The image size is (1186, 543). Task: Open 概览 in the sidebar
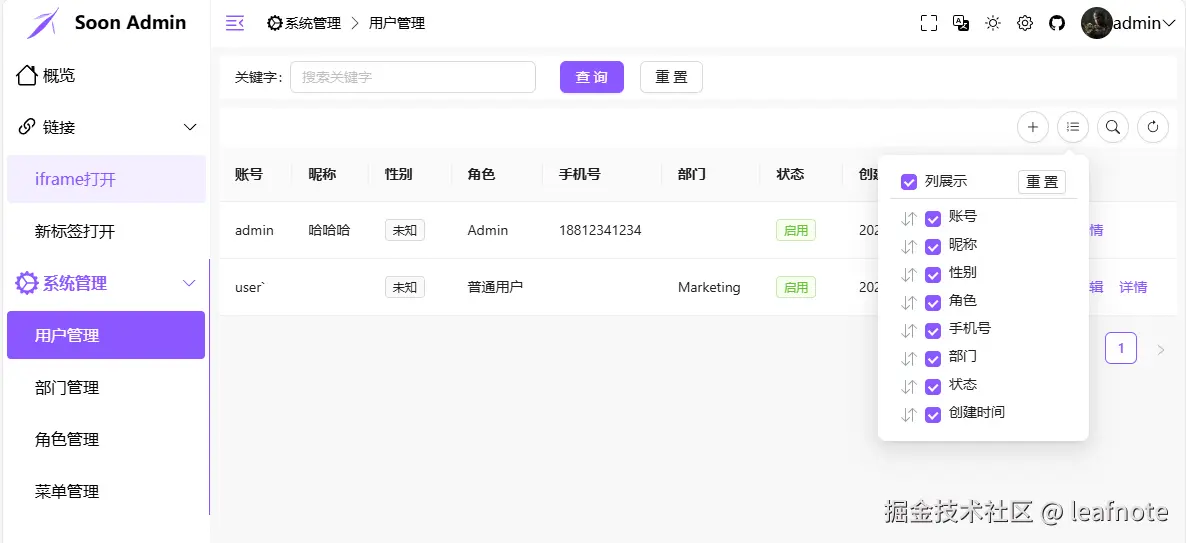(106, 75)
